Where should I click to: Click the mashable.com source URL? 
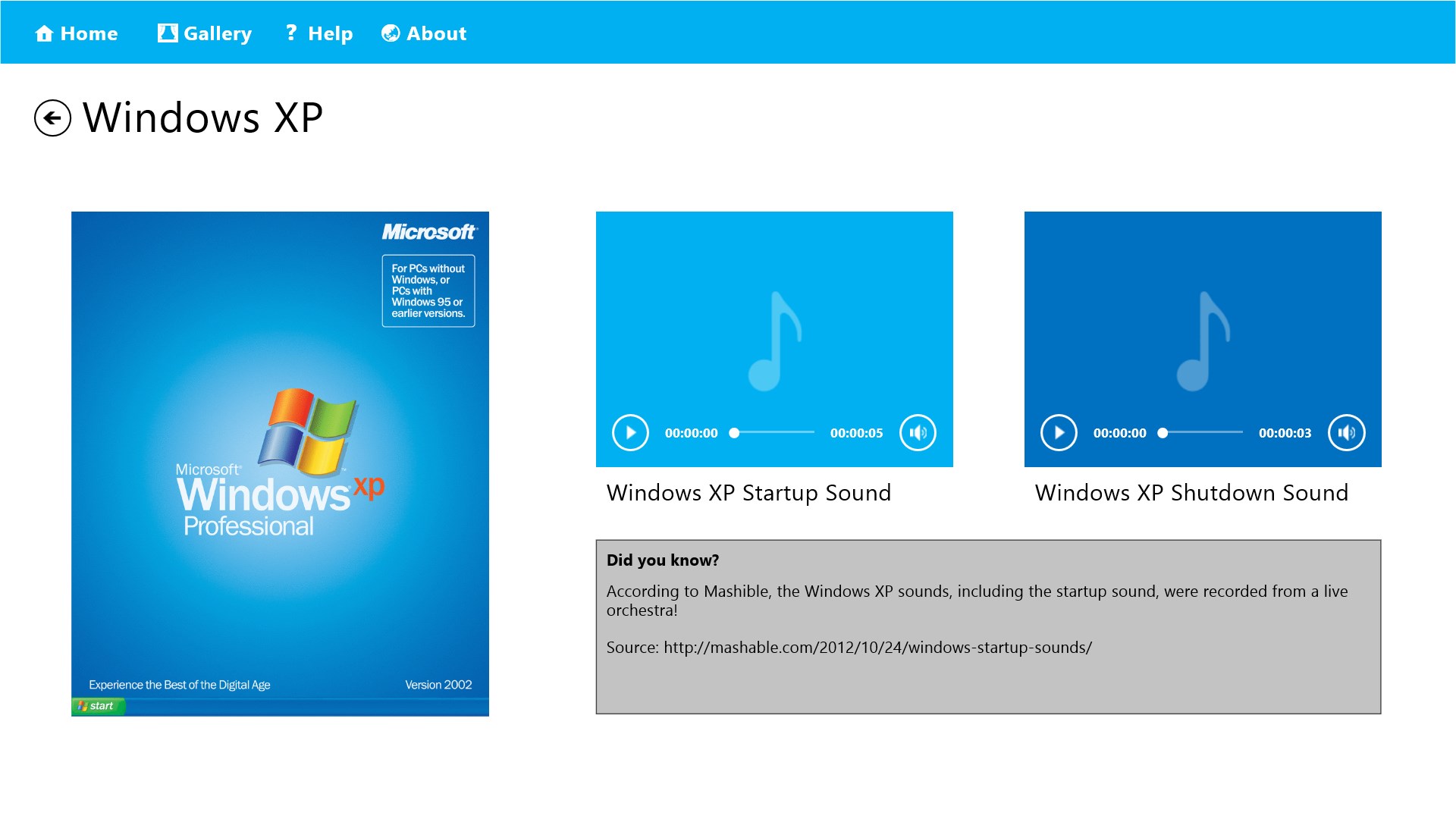click(x=877, y=648)
